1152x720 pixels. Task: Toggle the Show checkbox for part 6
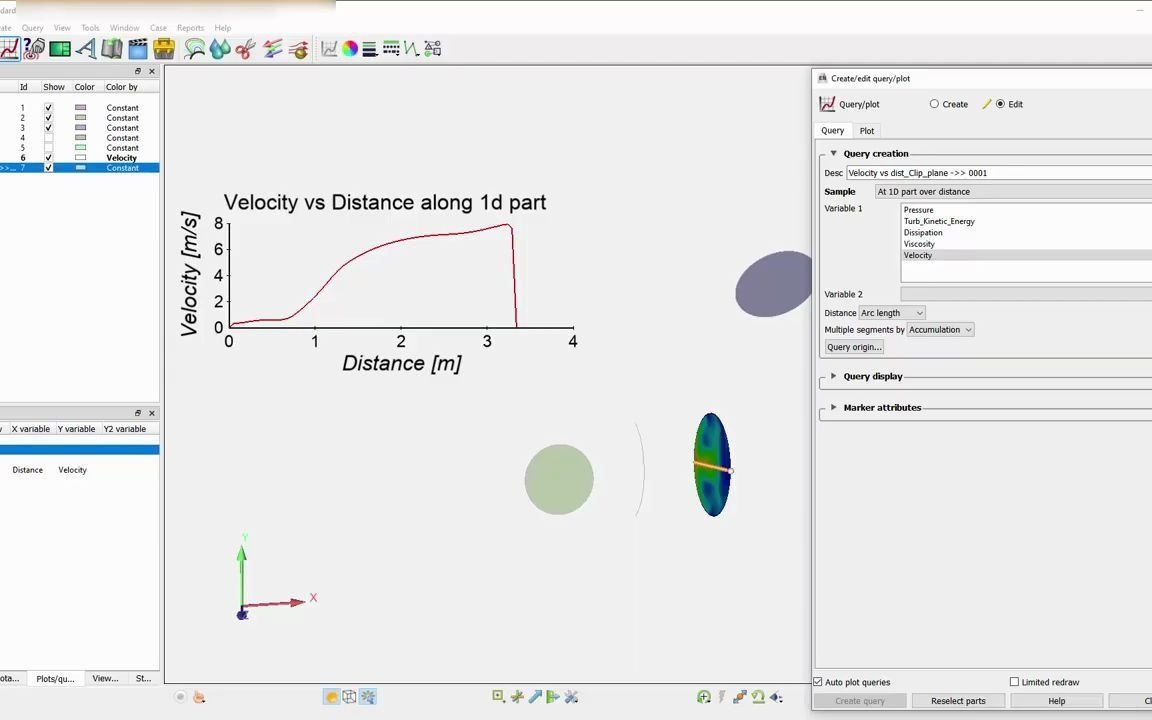pyautogui.click(x=48, y=157)
